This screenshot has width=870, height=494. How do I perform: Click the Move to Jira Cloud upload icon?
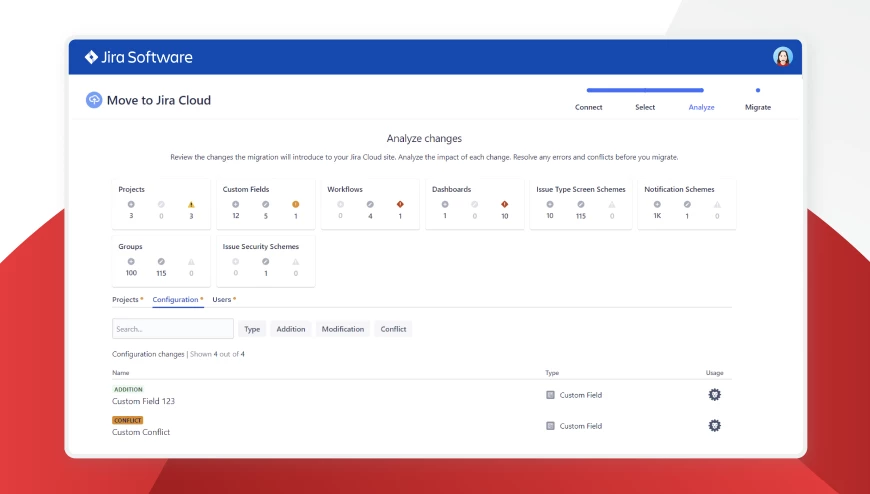[94, 100]
